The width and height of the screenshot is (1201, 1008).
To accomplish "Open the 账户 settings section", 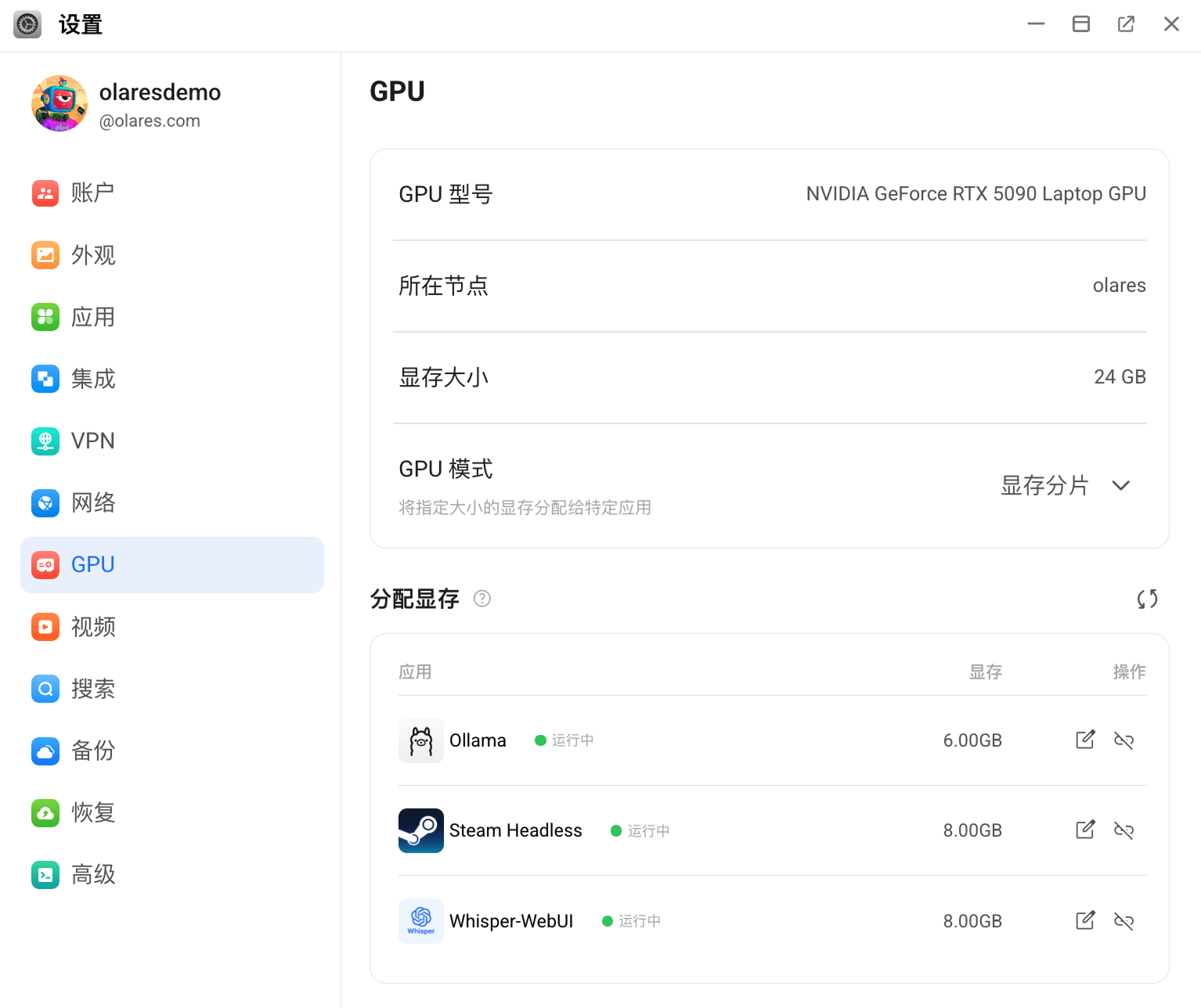I will [92, 193].
